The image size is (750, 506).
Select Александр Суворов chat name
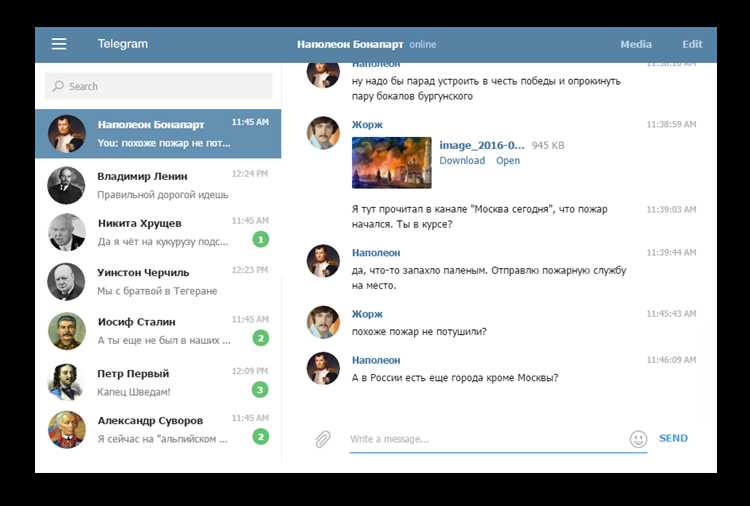point(150,421)
